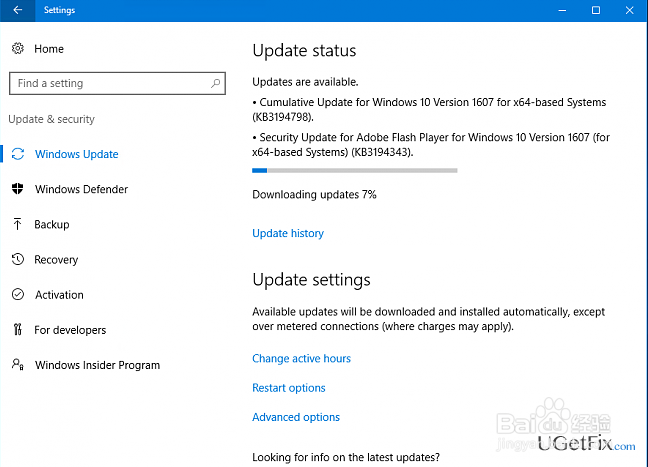Open Restart options link
Image resolution: width=648 pixels, height=467 pixels.
288,388
